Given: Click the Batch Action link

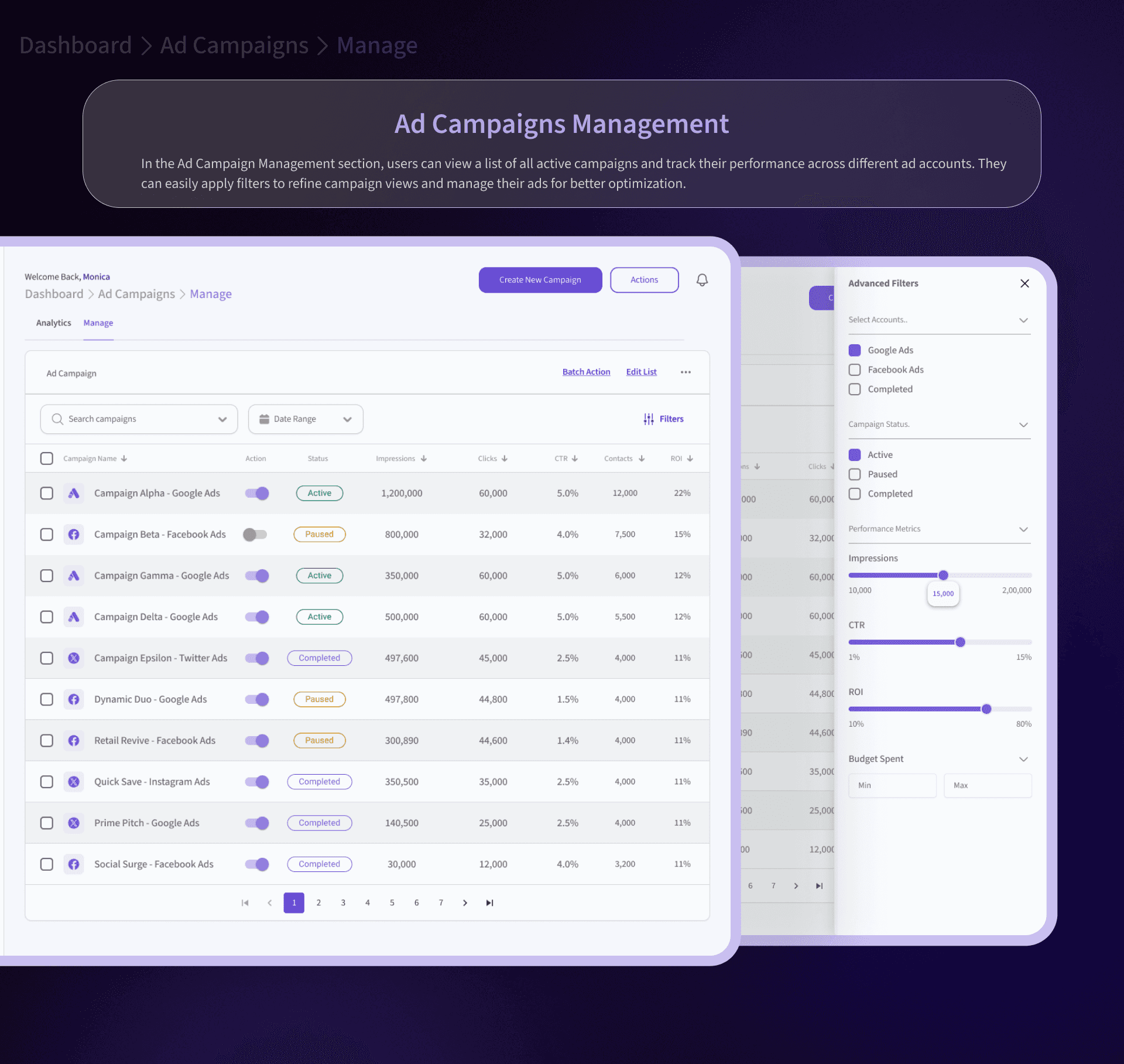Looking at the screenshot, I should [586, 372].
